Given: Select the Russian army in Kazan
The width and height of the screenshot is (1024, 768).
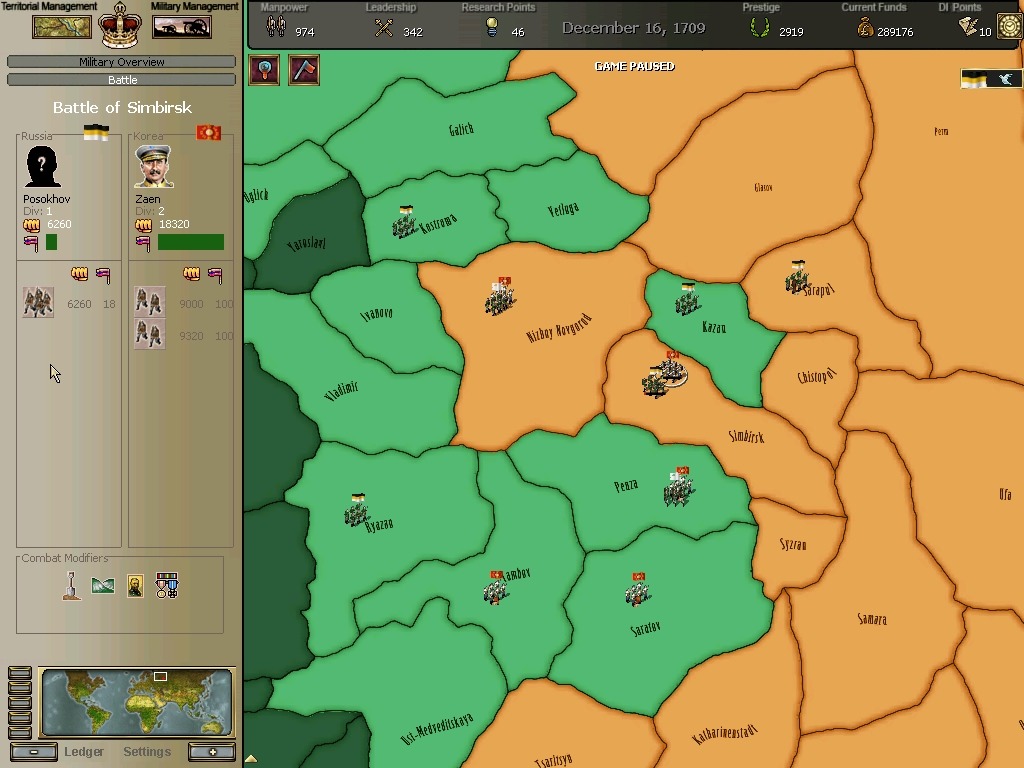Looking at the screenshot, I should pyautogui.click(x=688, y=300).
